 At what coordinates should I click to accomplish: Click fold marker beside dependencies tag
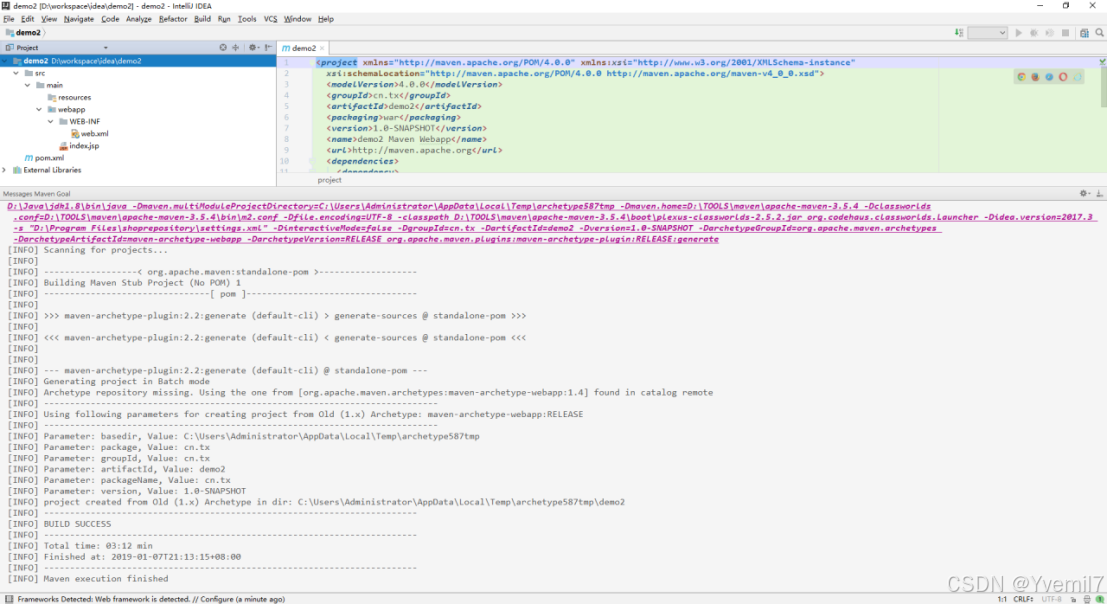[311, 161]
